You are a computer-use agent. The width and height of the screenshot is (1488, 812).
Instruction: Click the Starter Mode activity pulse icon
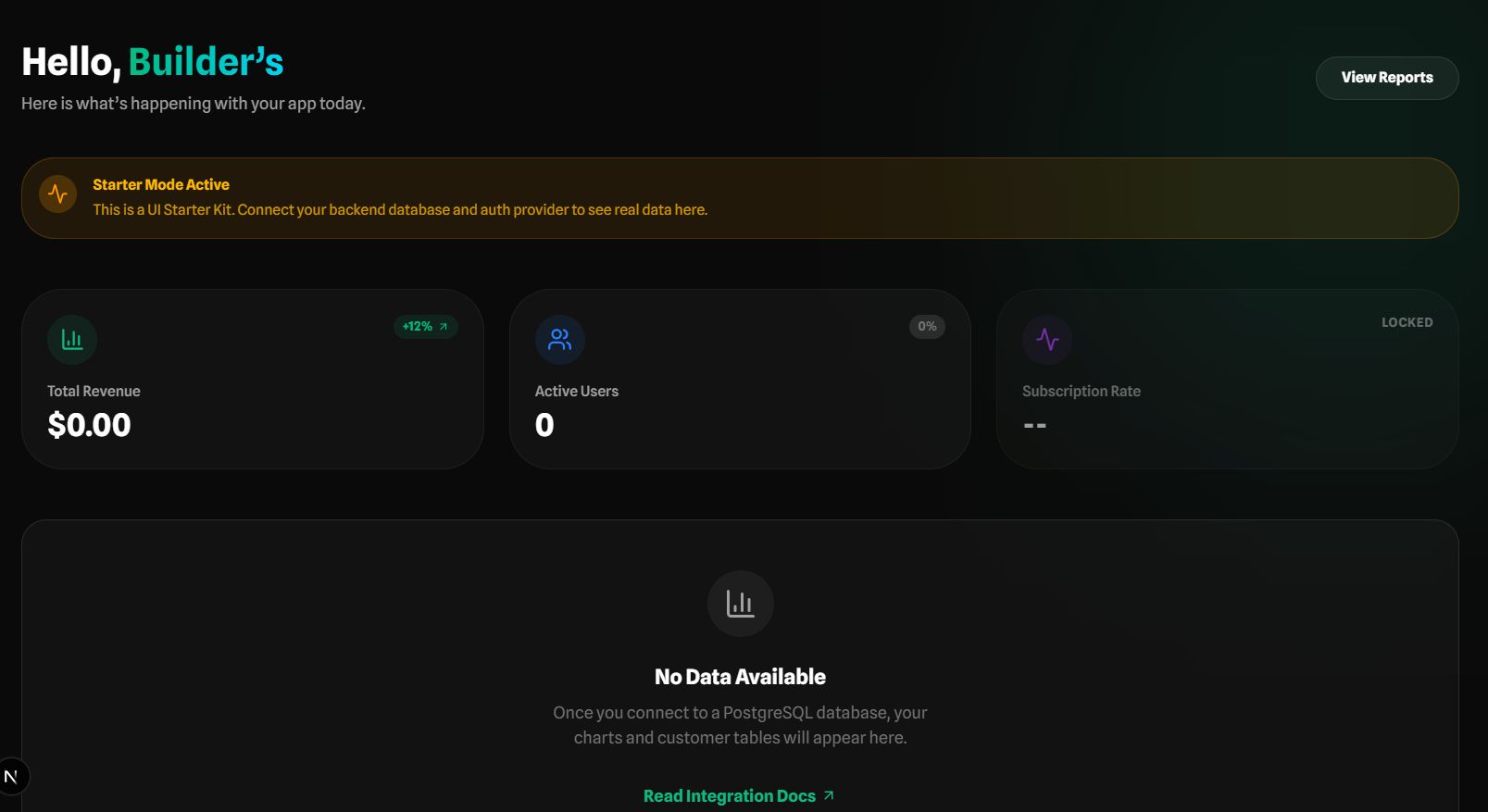[57, 194]
